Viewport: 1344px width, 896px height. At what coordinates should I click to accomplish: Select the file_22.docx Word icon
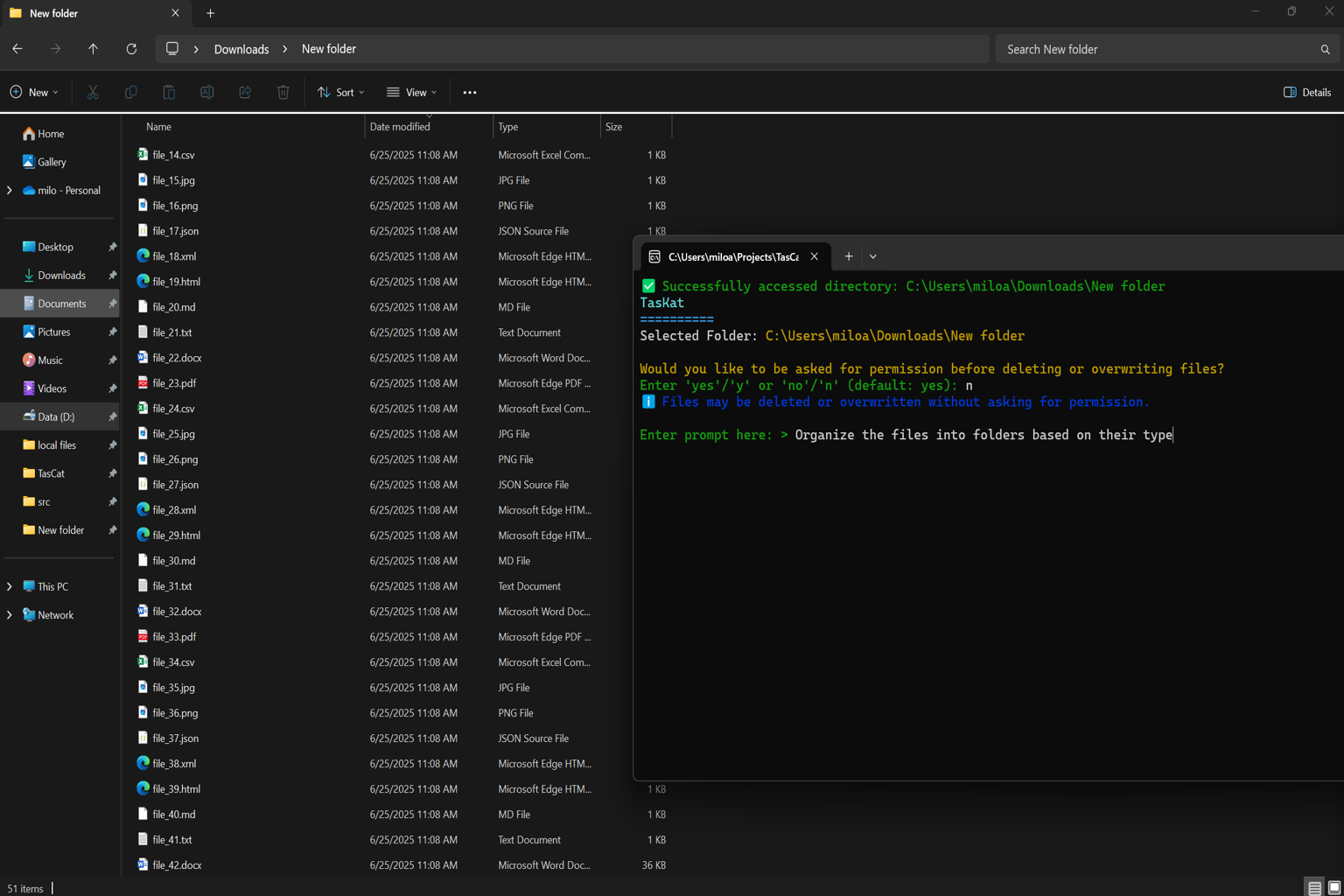[x=143, y=358]
